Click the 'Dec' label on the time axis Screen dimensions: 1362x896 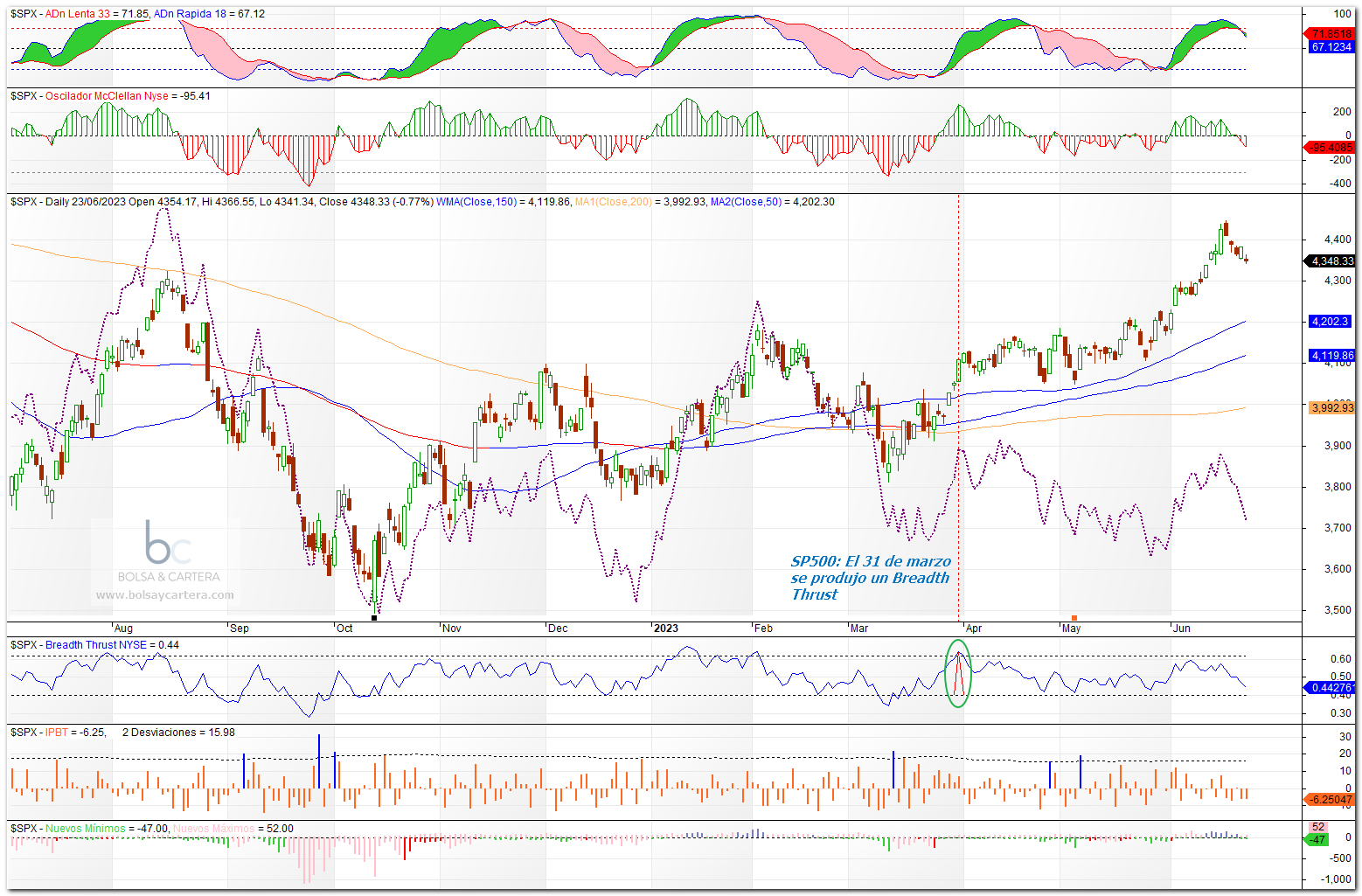558,629
